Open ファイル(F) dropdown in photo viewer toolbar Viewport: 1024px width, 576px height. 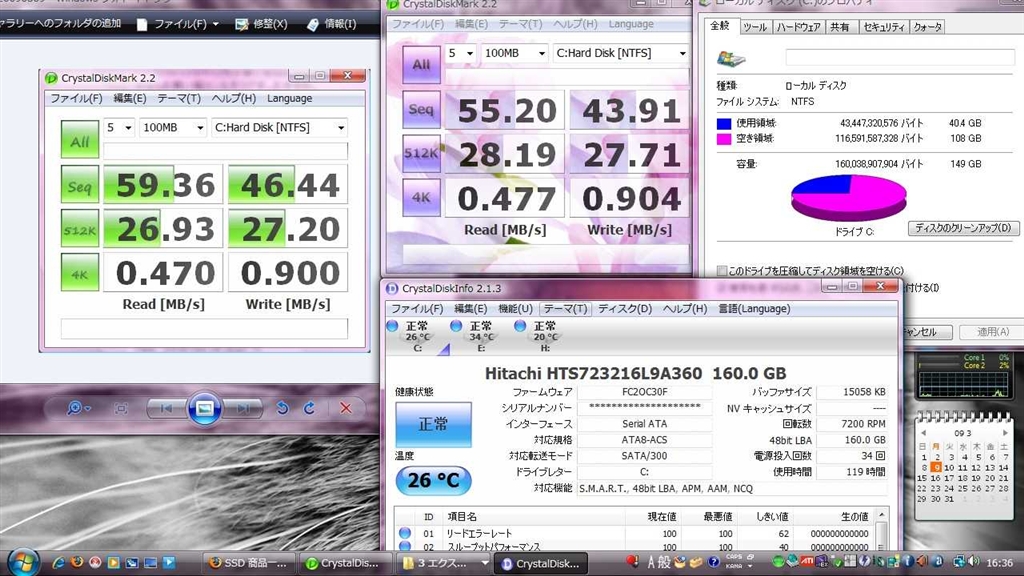(178, 24)
